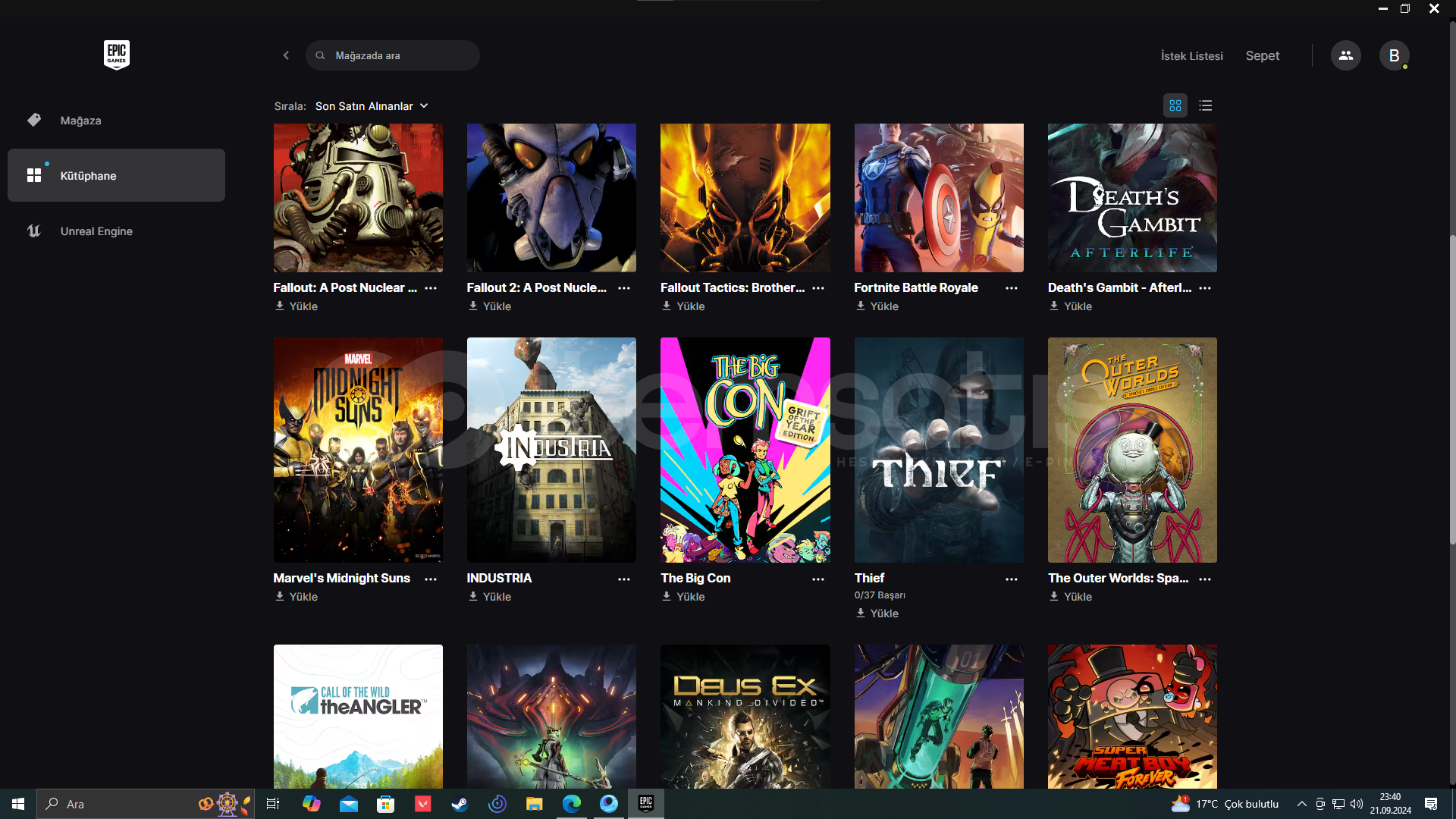The image size is (1456, 819).
Task: Open Steam from the taskbar
Action: click(x=460, y=804)
